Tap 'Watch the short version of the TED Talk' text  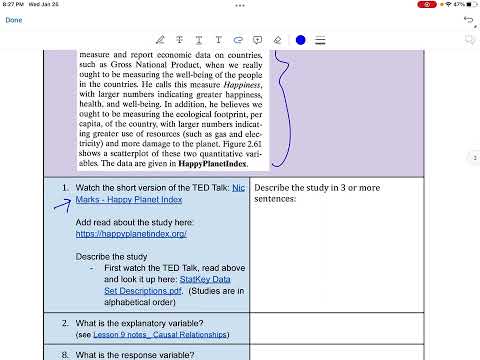(x=153, y=188)
